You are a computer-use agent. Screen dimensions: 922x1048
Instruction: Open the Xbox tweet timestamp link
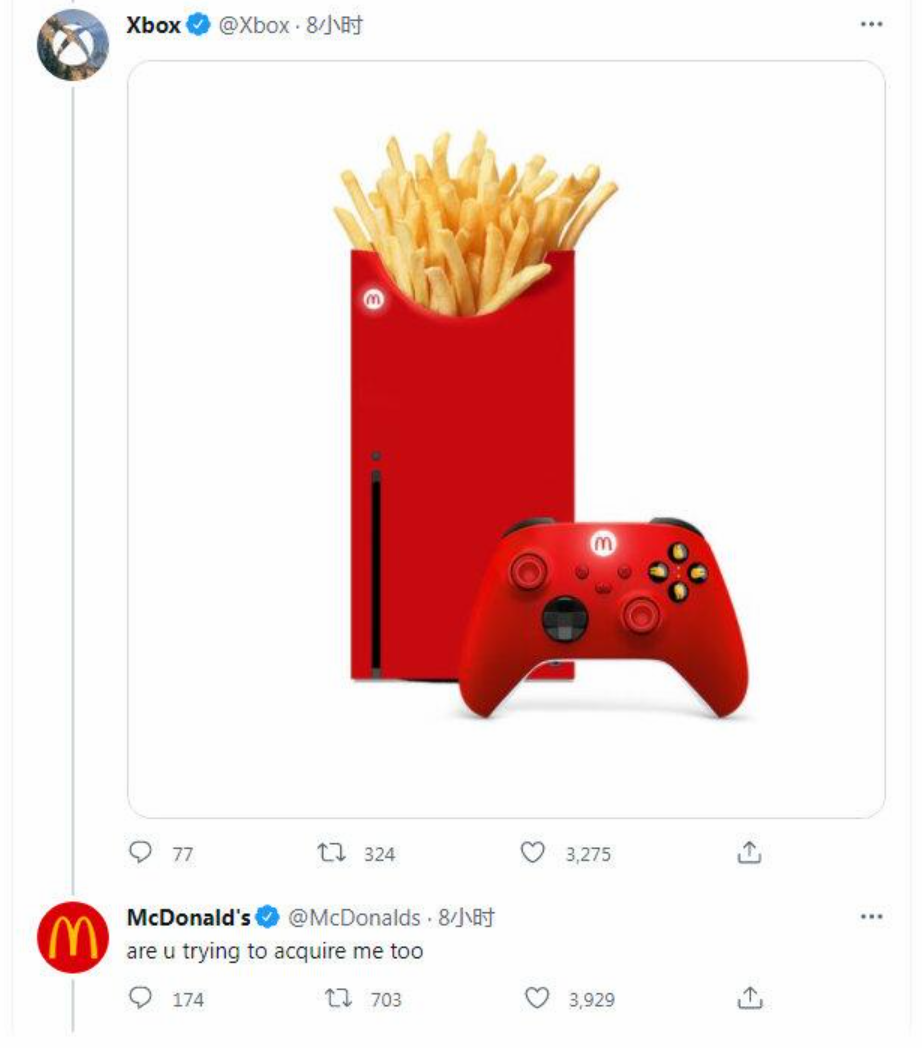pos(334,25)
